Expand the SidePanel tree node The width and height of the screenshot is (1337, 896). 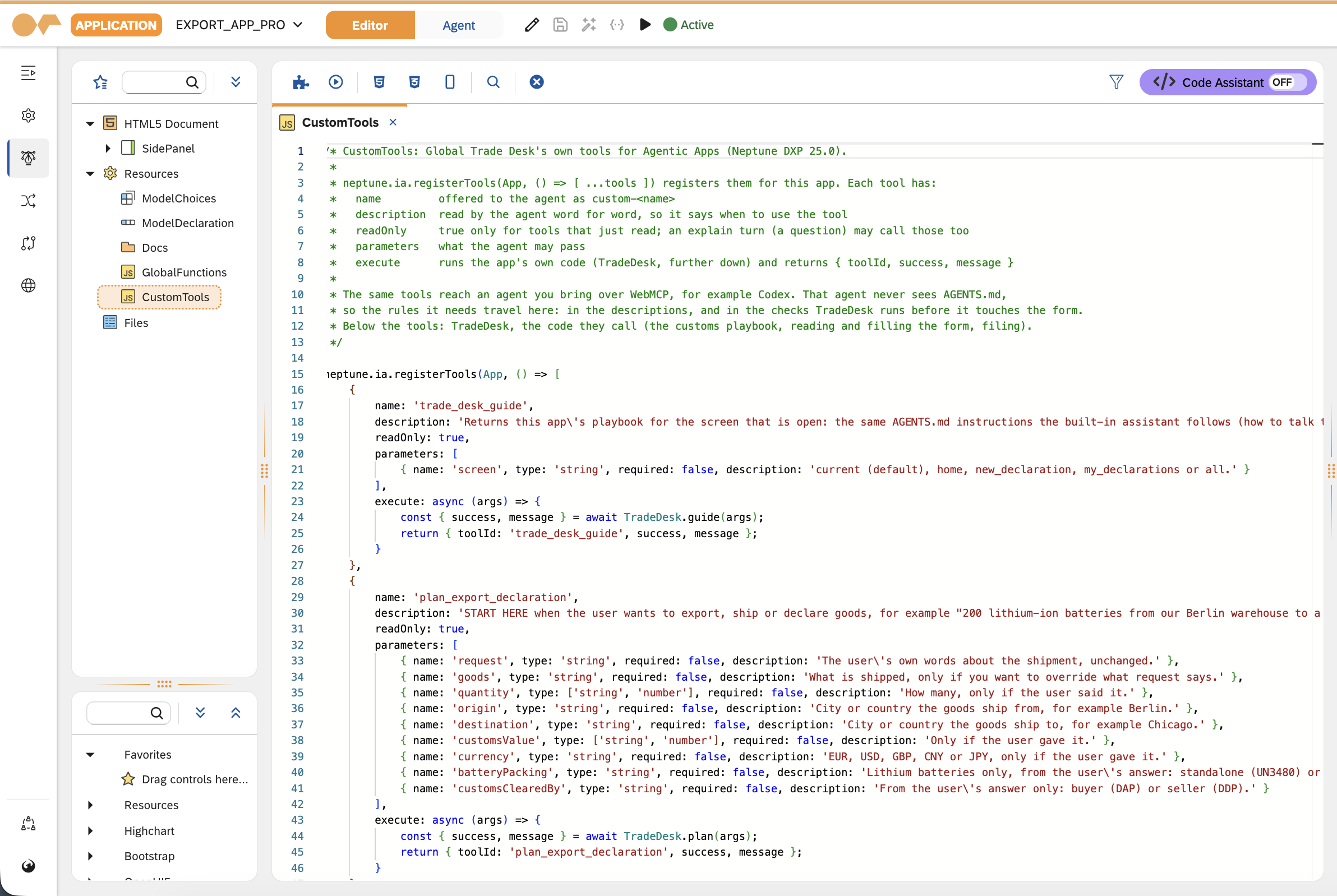point(108,149)
